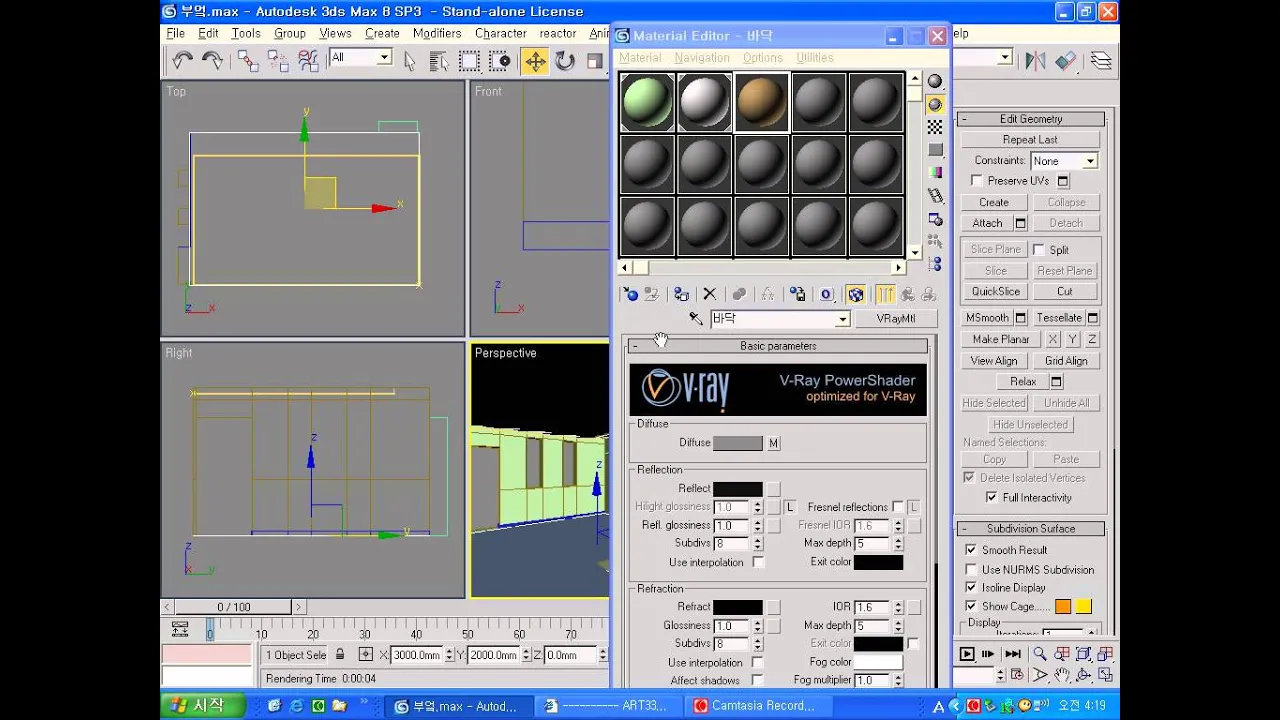
Task: Uncheck Smooth Result checkbox
Action: (971, 550)
